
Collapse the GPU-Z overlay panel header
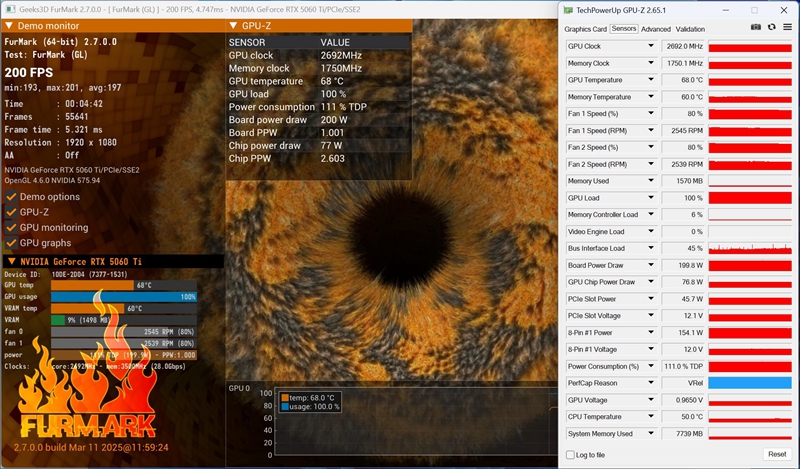click(233, 26)
